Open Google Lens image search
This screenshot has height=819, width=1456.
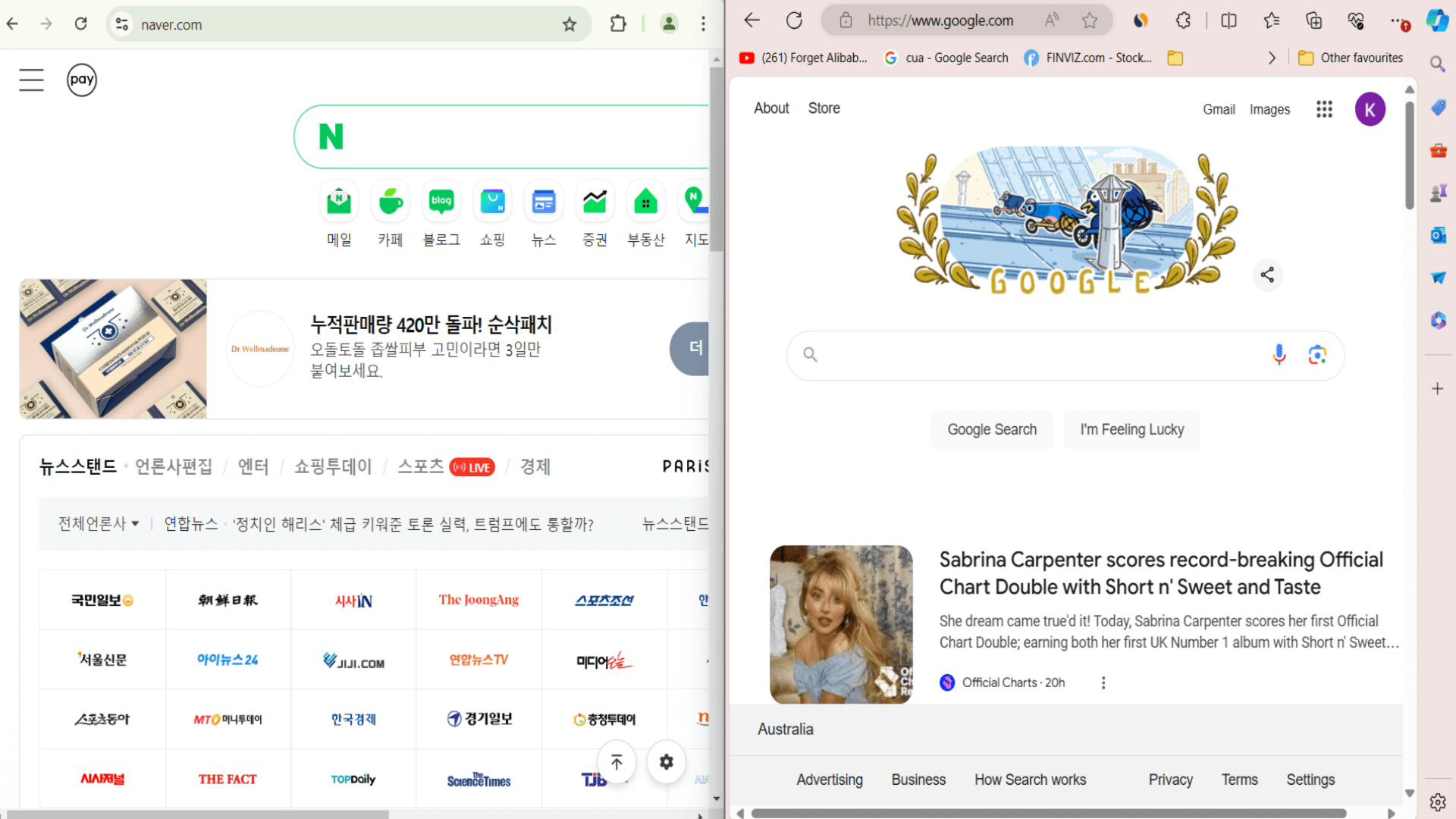point(1317,354)
